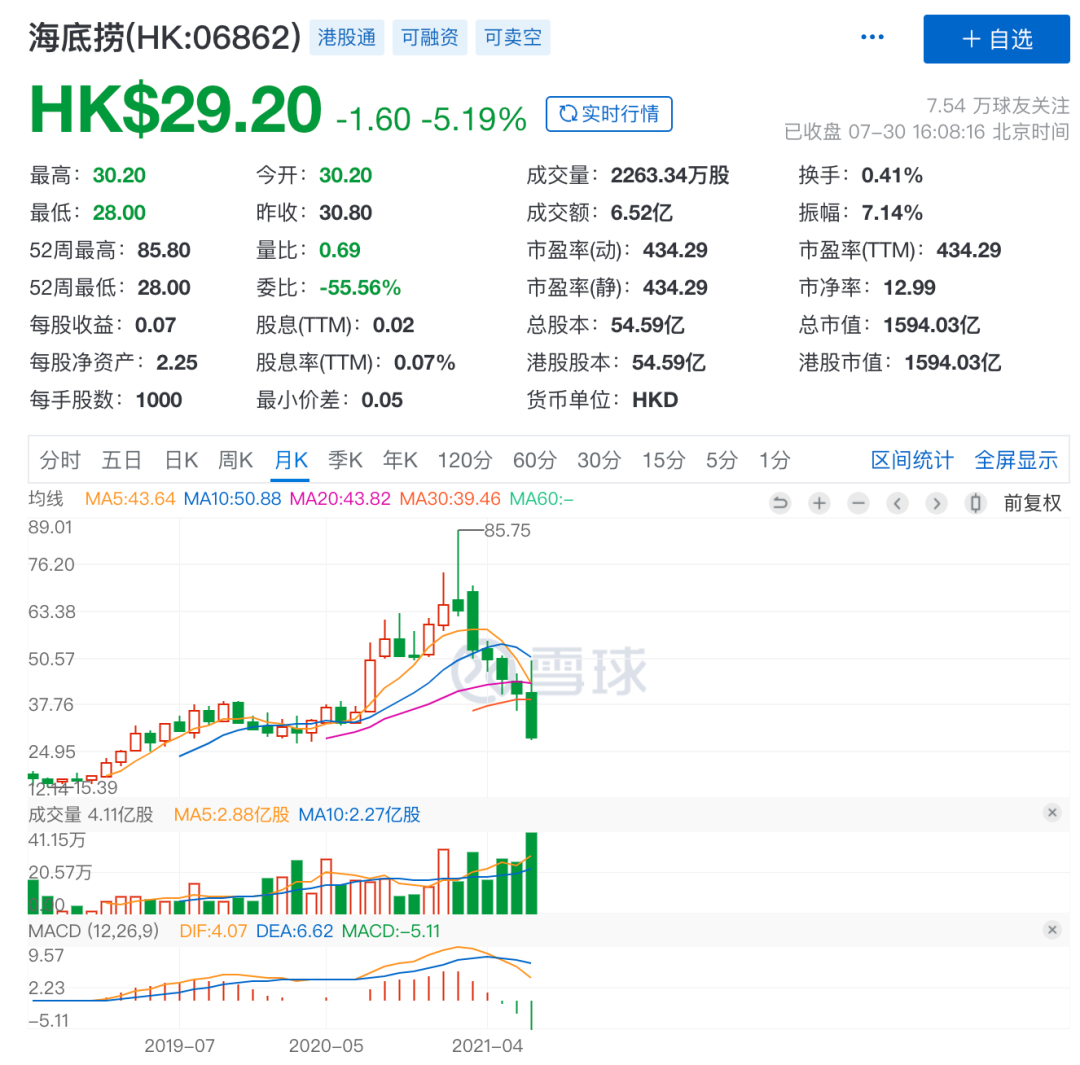Viewport: 1080px width, 1065px height.
Task: Open 区间统计 range statistics
Action: point(912,459)
